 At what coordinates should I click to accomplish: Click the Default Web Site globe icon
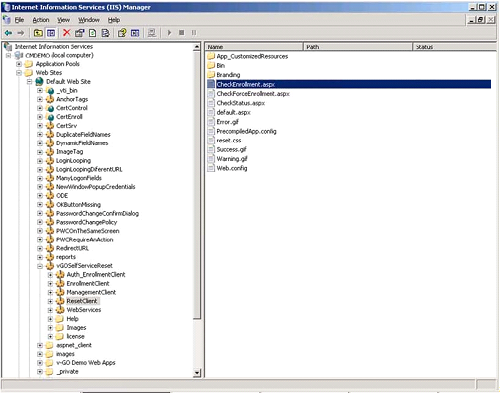[39, 81]
